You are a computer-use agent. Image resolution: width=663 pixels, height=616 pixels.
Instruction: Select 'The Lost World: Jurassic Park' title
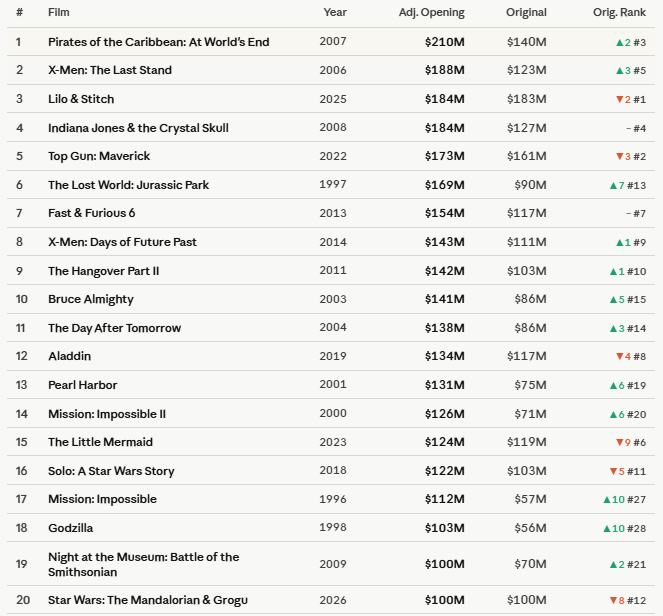tap(129, 185)
